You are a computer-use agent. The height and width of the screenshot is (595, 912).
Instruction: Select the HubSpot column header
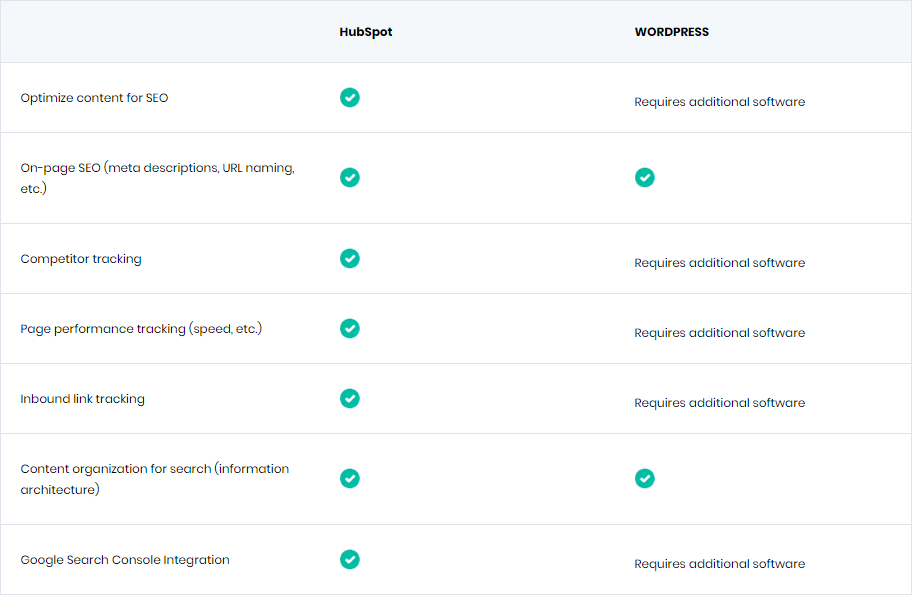click(x=366, y=32)
